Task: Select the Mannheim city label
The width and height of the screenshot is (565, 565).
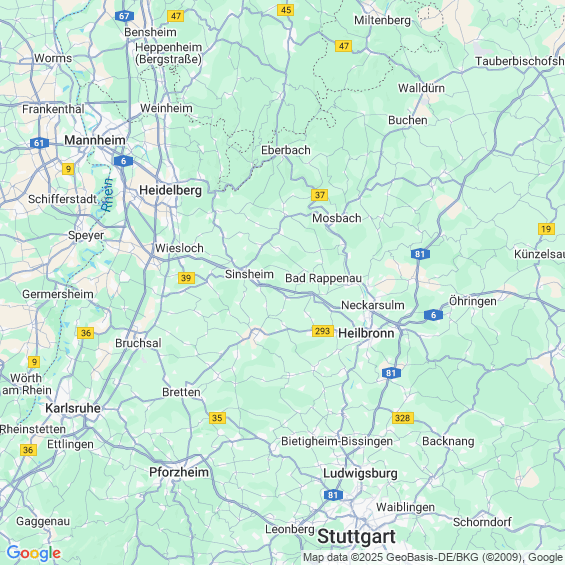Action: (x=95, y=140)
